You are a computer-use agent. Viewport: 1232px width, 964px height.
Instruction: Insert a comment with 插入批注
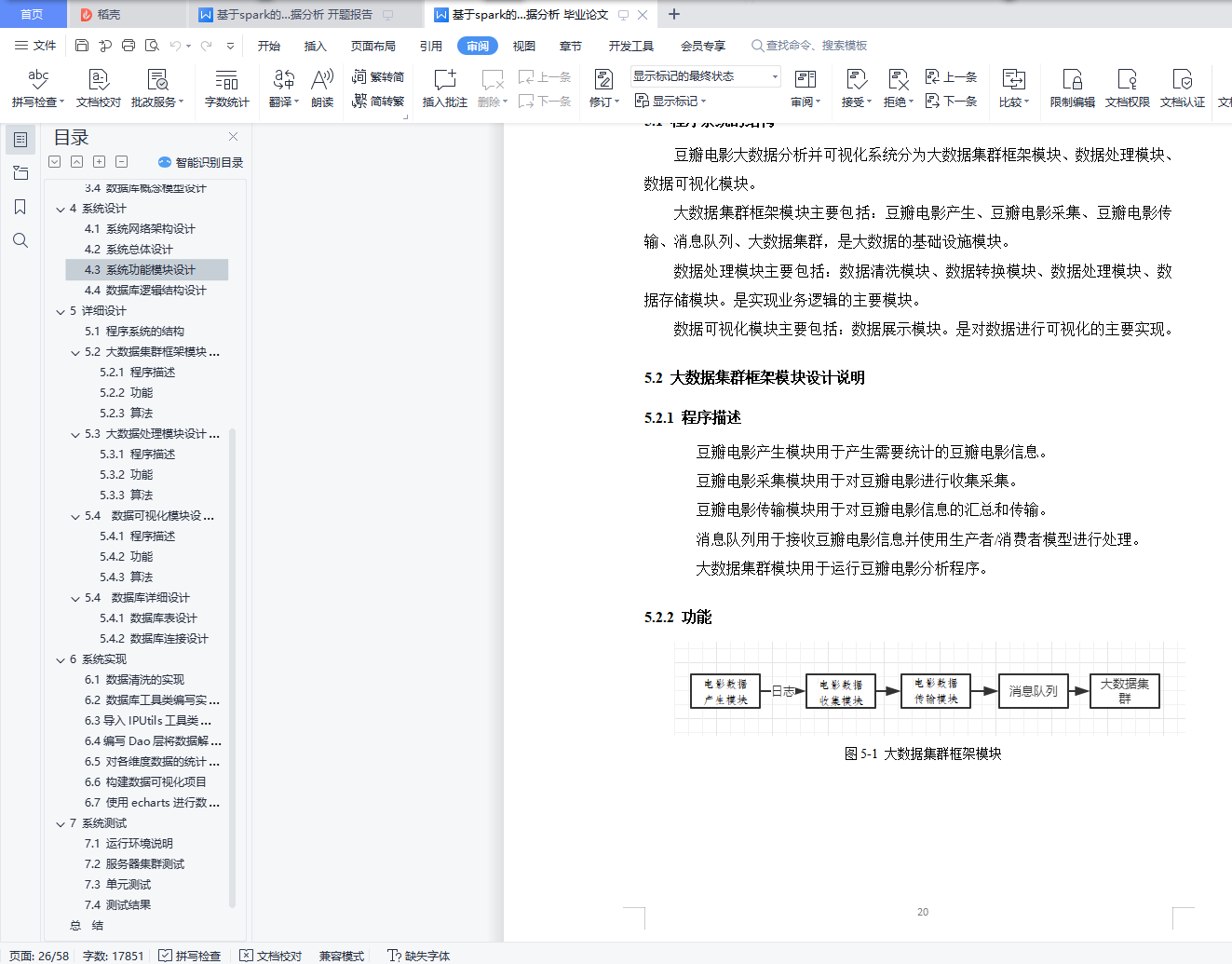pyautogui.click(x=445, y=88)
